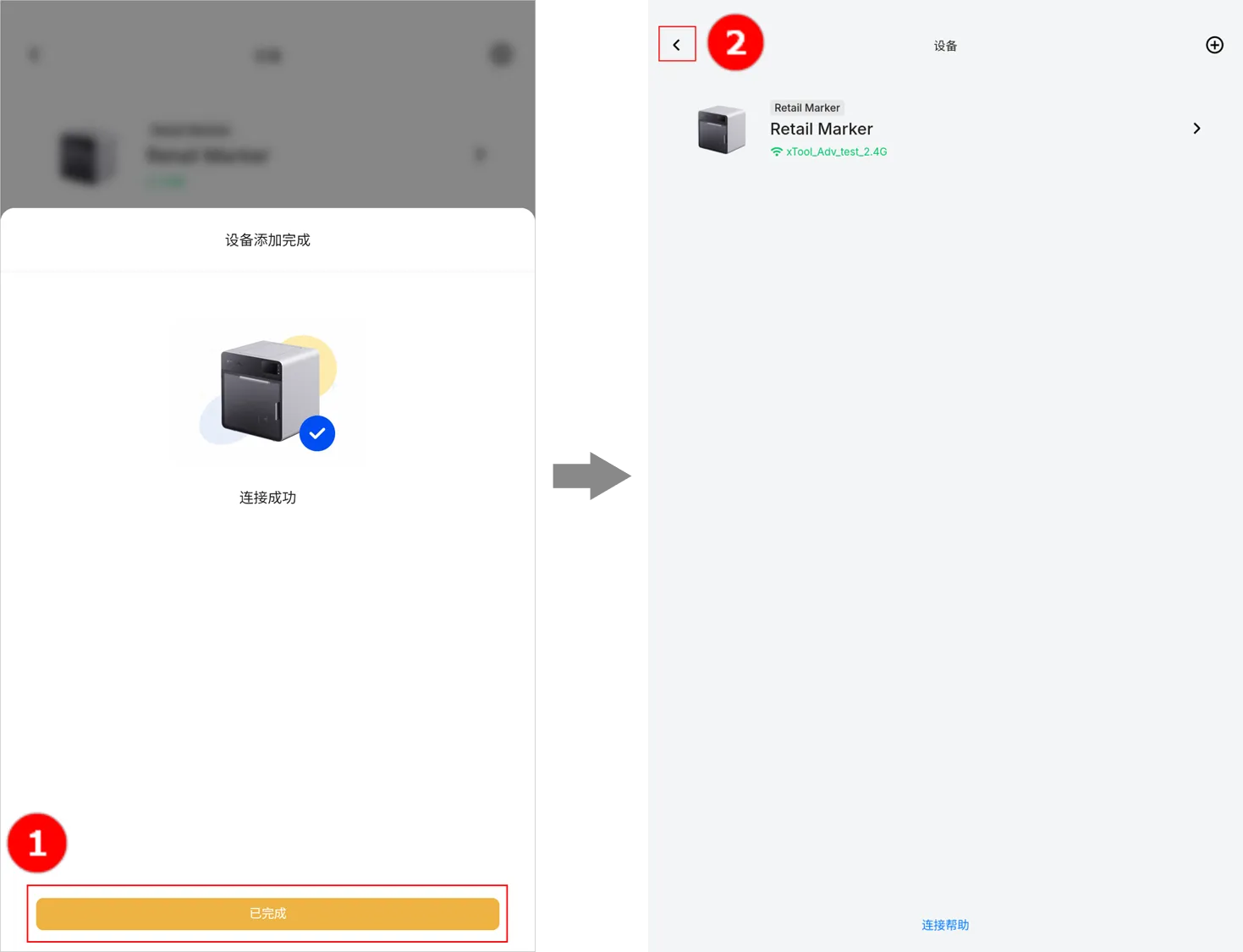The height and width of the screenshot is (952, 1243).
Task: Click the 设备添加完成 dialog title
Action: point(267,240)
